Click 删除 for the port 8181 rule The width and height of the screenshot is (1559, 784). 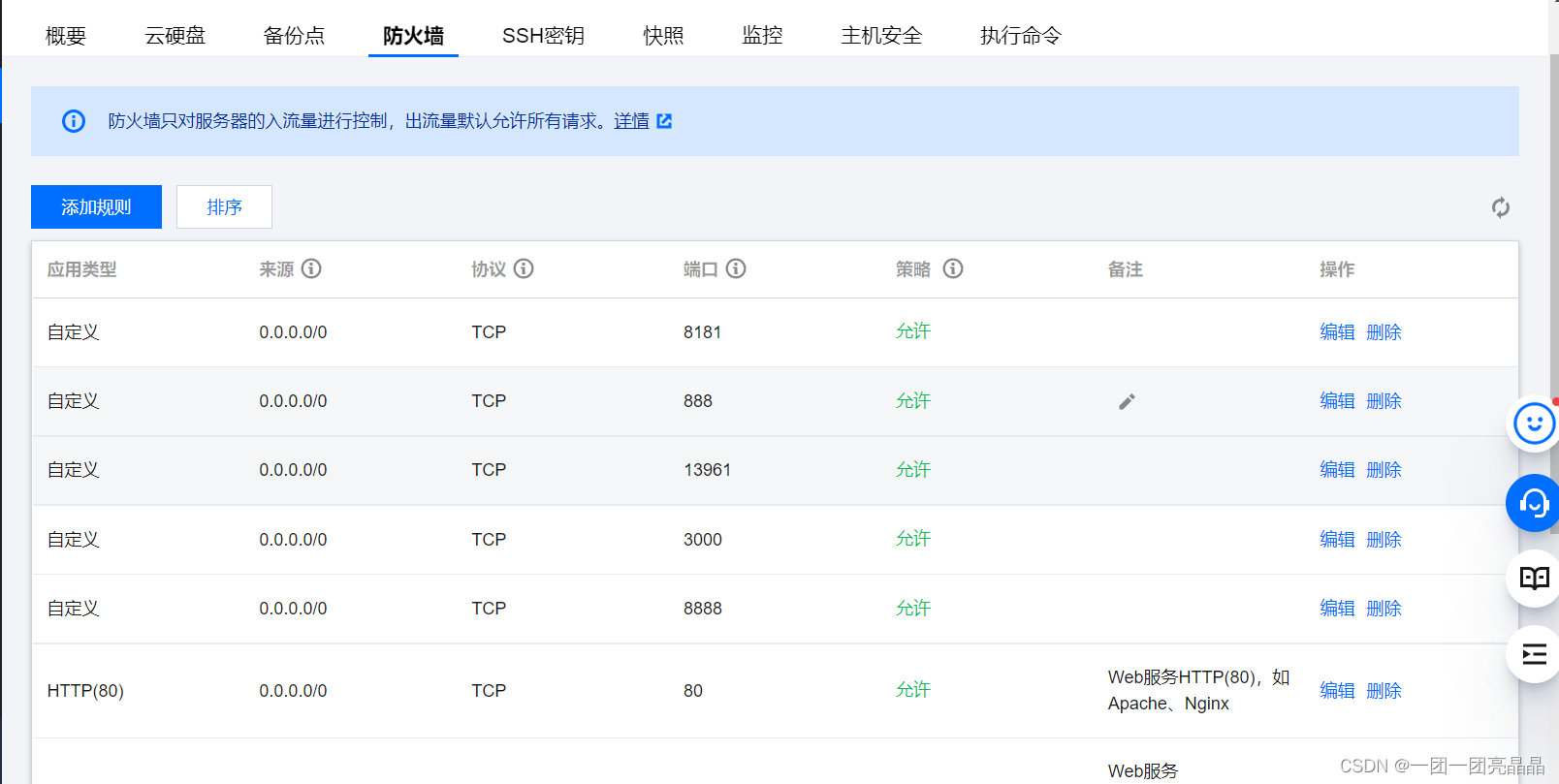[x=1384, y=332]
